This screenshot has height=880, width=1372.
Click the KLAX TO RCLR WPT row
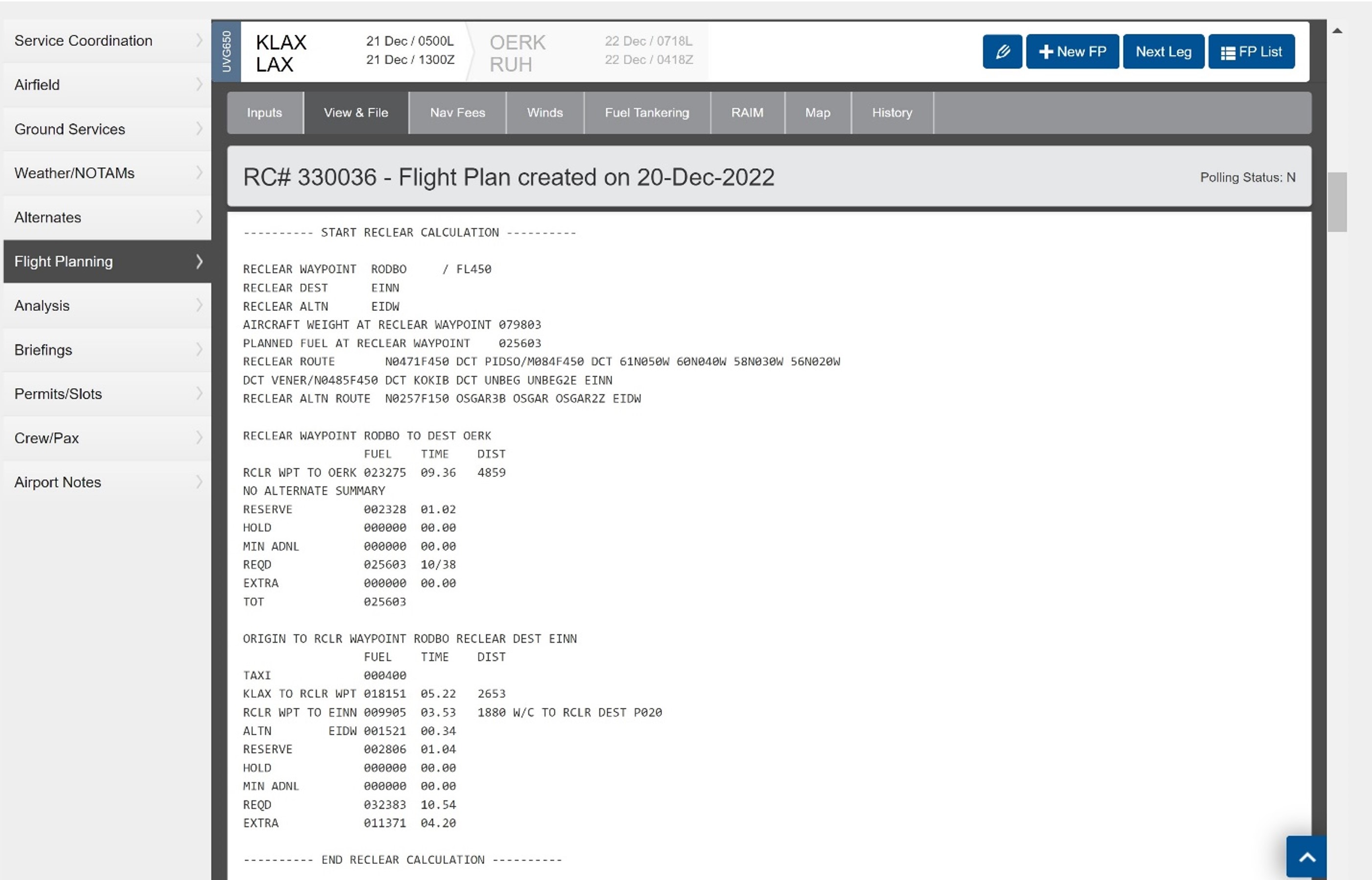point(375,694)
